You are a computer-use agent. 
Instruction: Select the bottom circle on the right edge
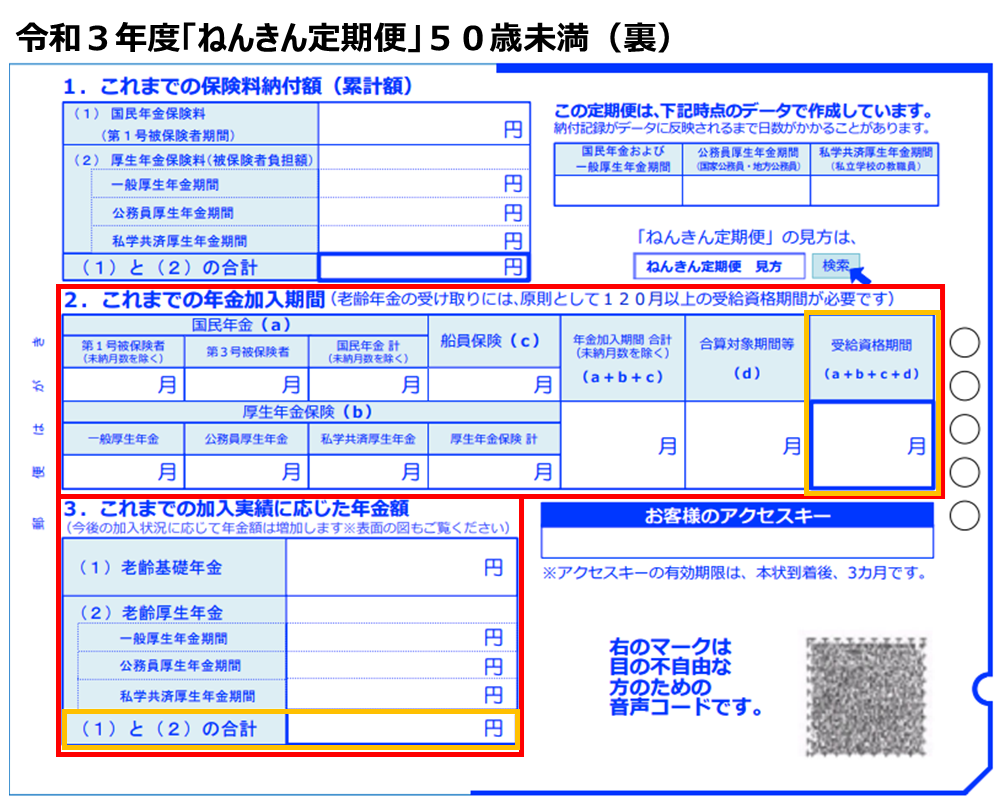point(964,516)
